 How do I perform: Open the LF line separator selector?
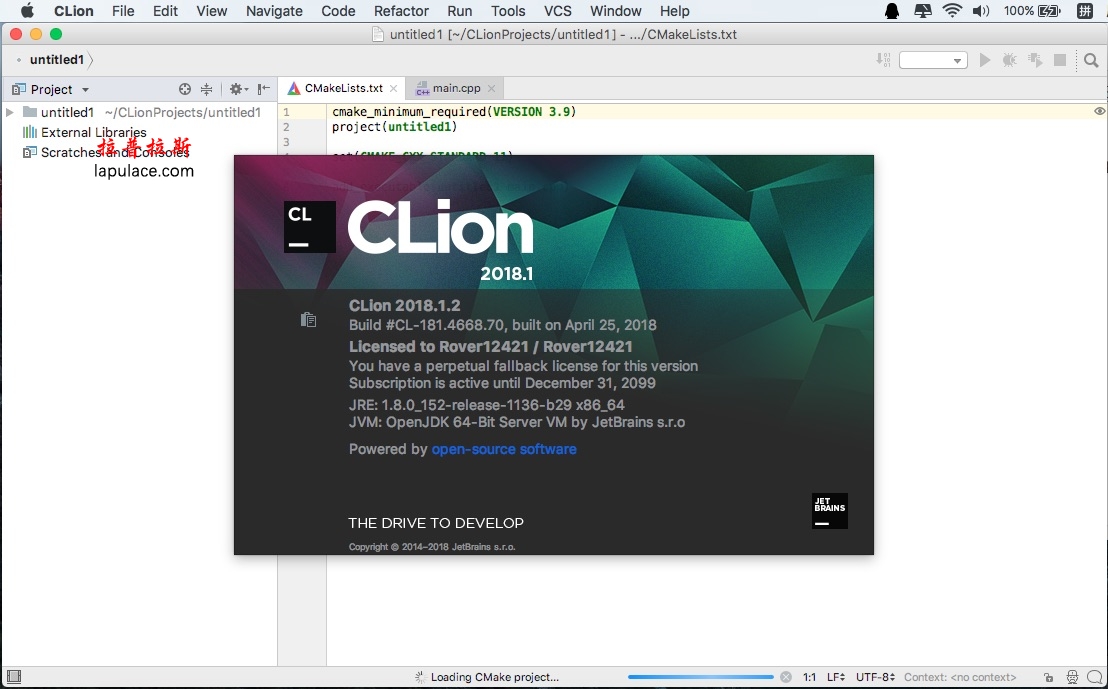click(836, 677)
